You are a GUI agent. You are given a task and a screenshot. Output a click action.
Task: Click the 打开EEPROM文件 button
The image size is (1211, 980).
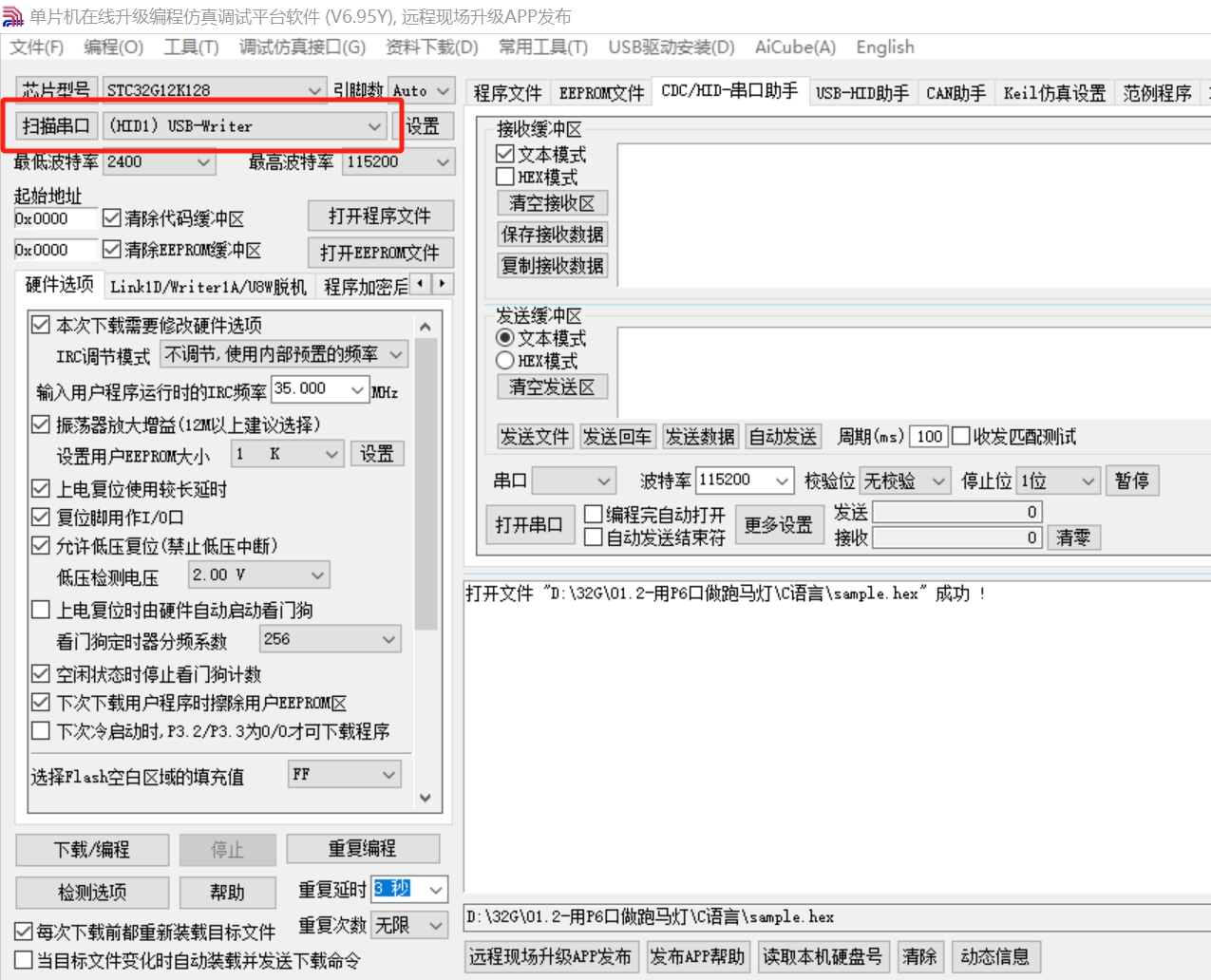pyautogui.click(x=380, y=253)
